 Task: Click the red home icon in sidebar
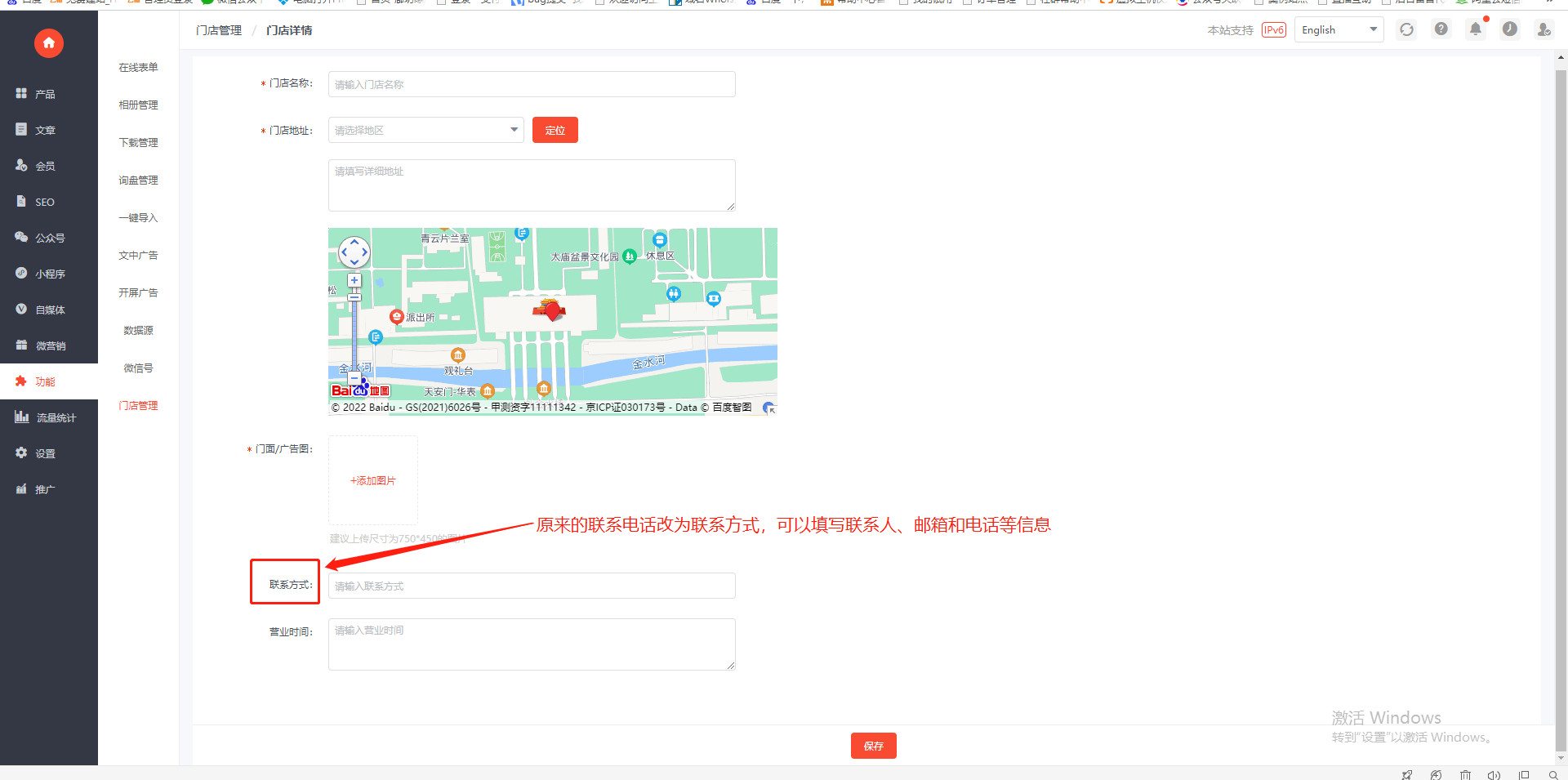[x=49, y=43]
